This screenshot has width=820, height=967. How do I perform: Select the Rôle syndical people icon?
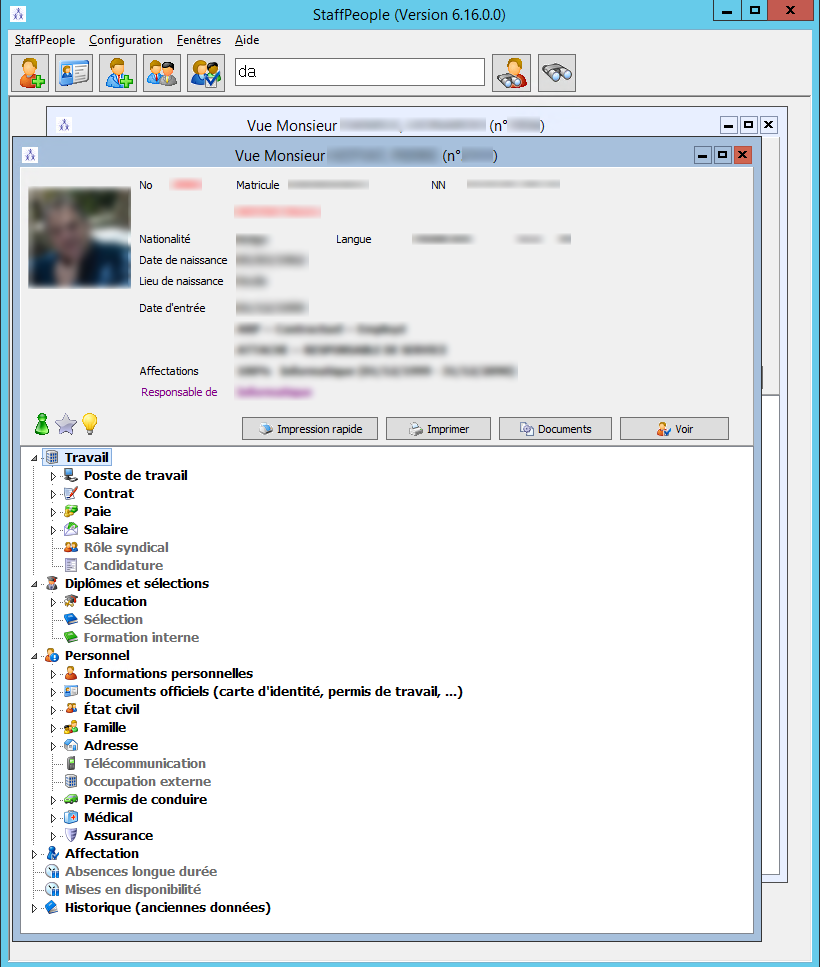[71, 547]
